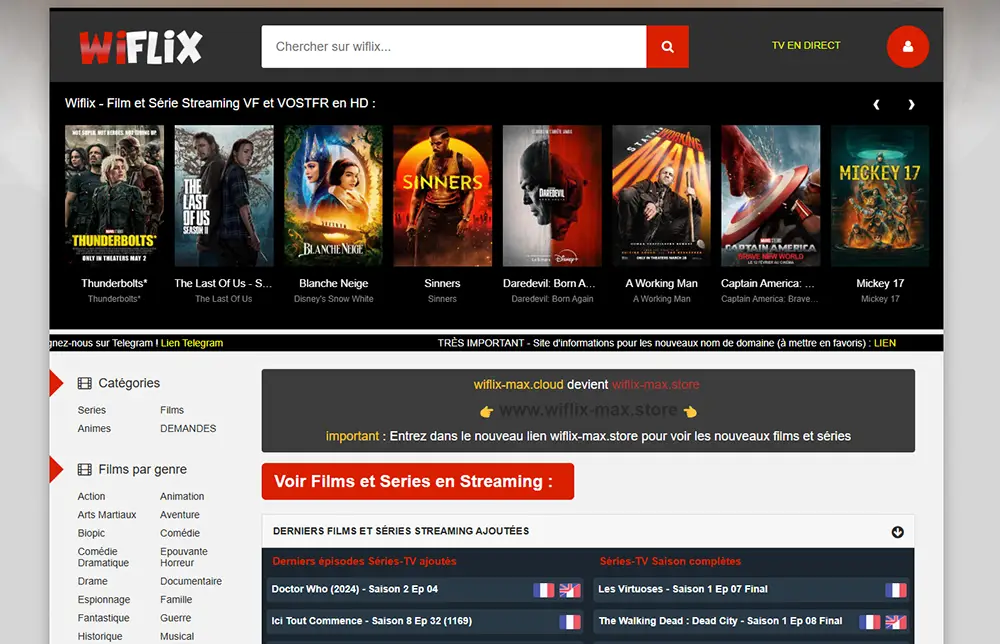Open Daredevil: Born Again poster
Viewport: 1000px width, 644px height.
[x=552, y=196]
